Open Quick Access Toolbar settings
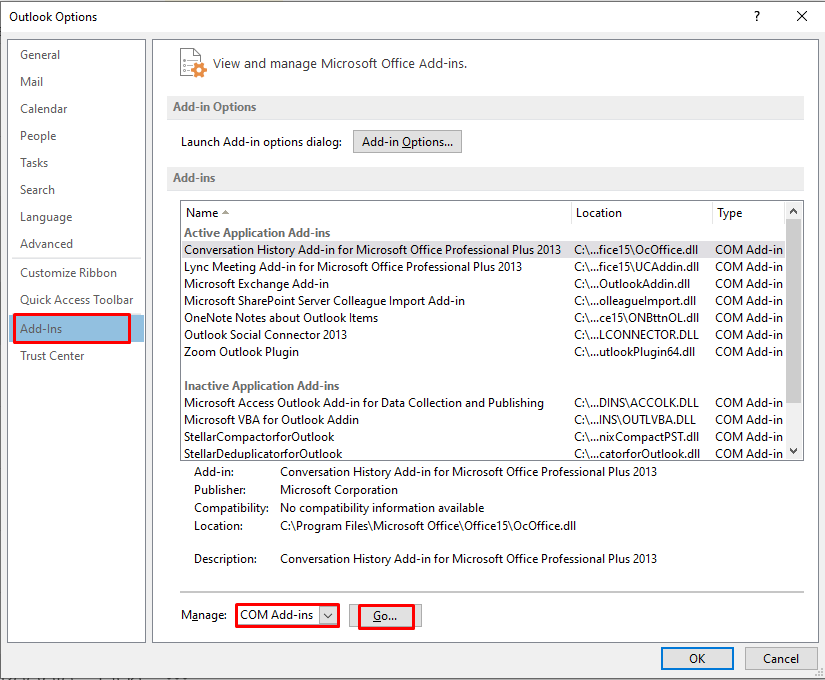This screenshot has width=825, height=680. pyautogui.click(x=77, y=299)
